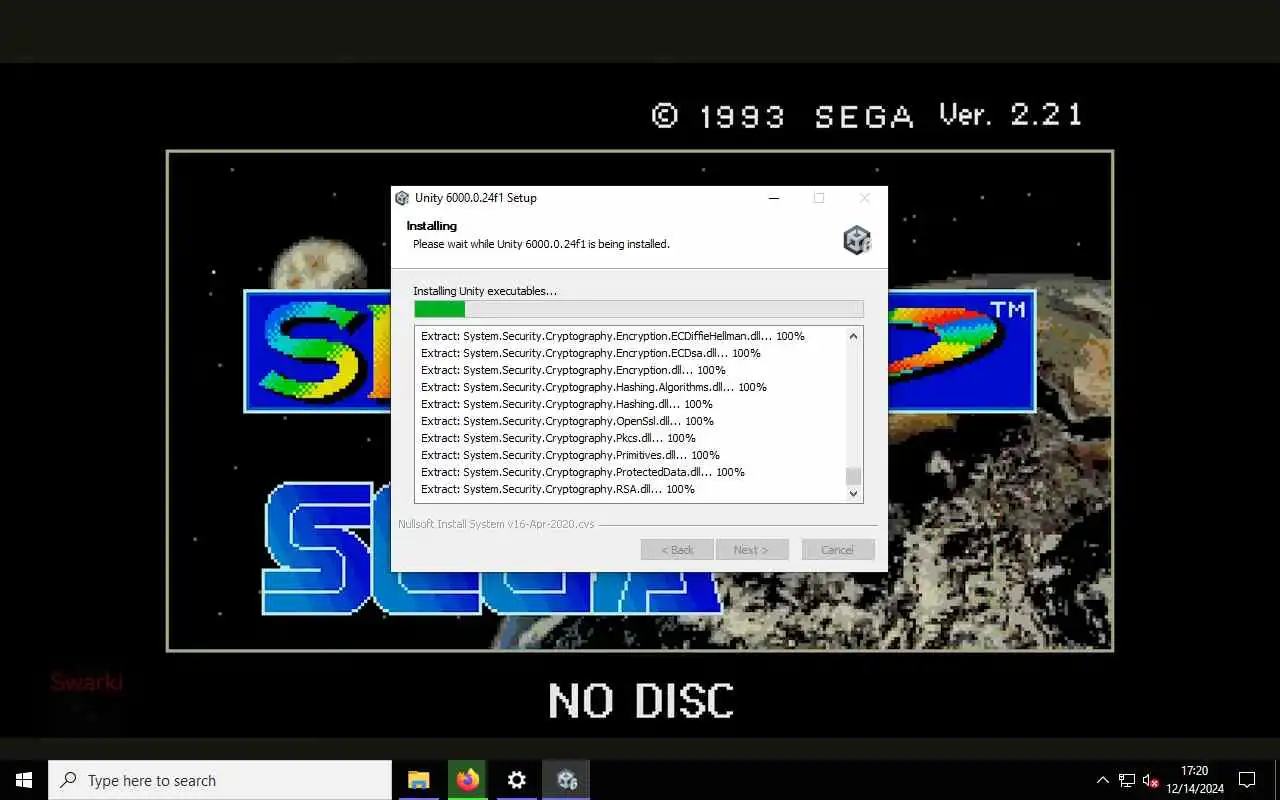Select the ECDiffieHellman.dll extract line

click(x=613, y=336)
